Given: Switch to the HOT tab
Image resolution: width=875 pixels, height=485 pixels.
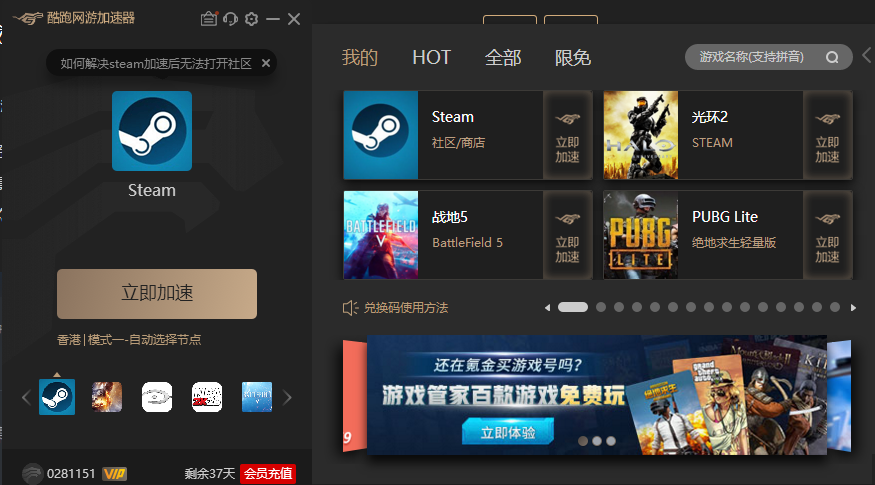Looking at the screenshot, I should coord(431,57).
